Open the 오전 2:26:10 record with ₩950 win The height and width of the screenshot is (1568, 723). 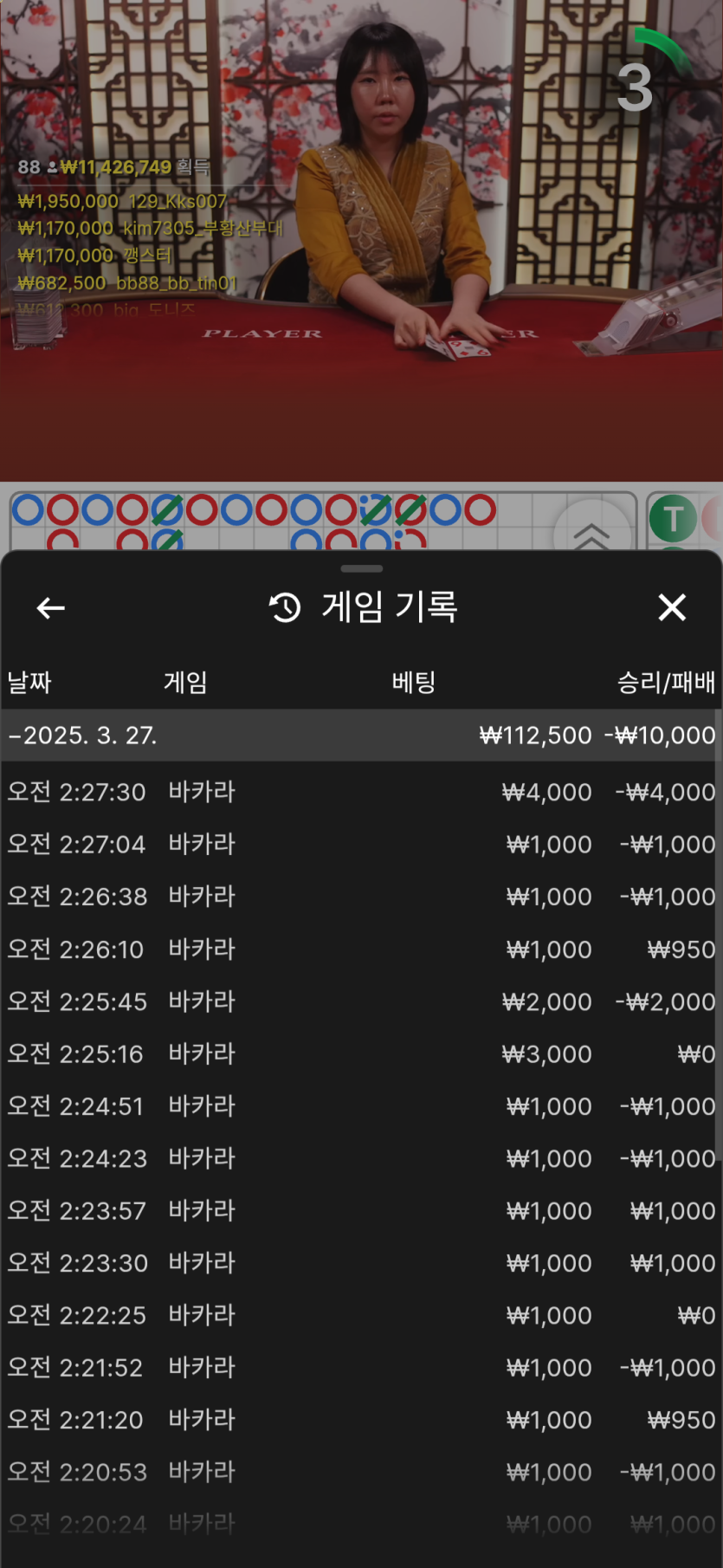click(361, 949)
